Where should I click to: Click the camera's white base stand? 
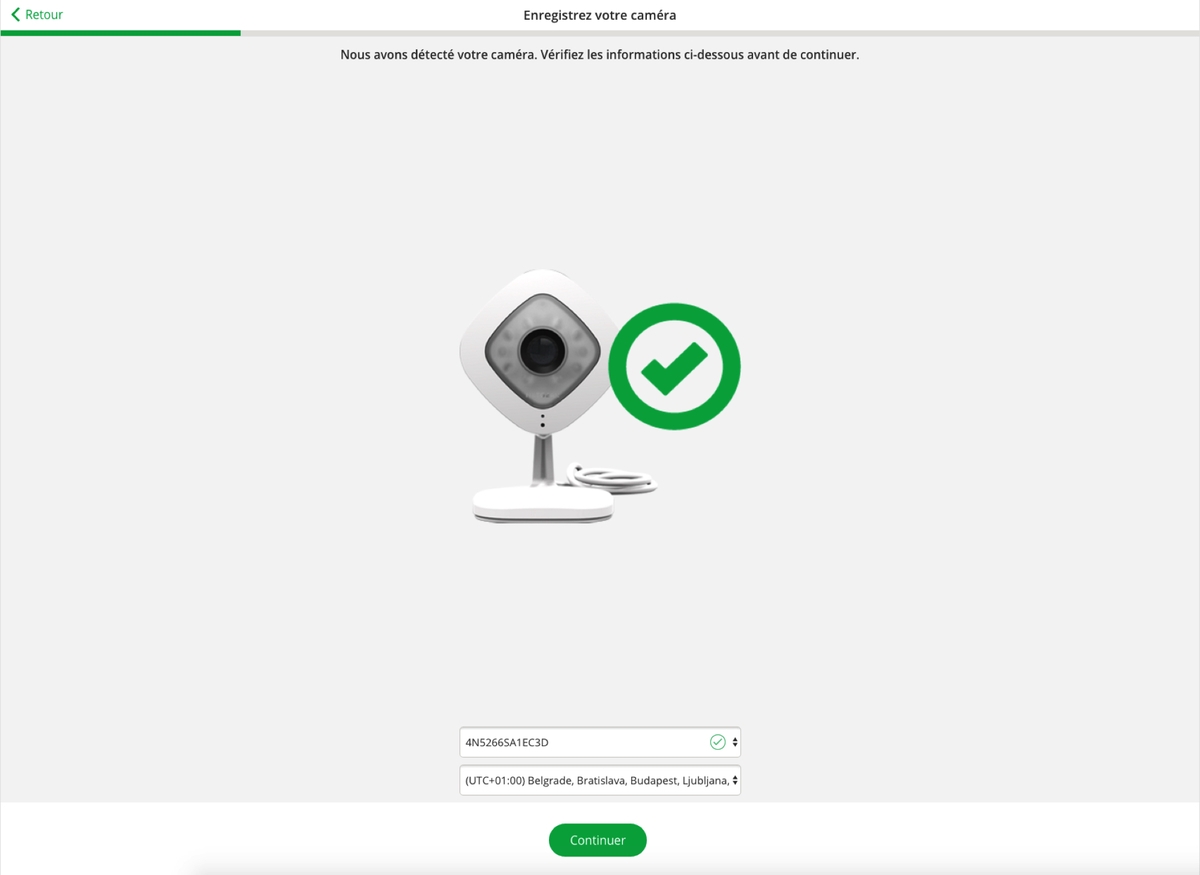(541, 504)
